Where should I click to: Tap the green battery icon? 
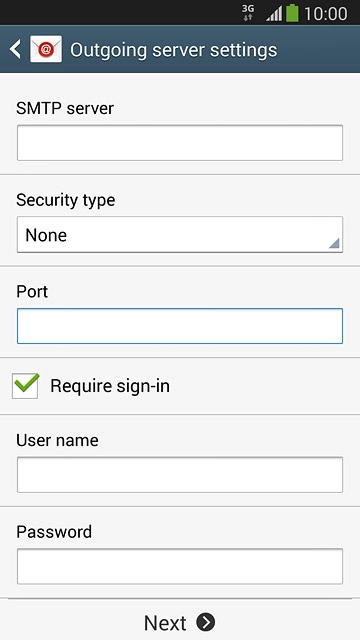(292, 13)
